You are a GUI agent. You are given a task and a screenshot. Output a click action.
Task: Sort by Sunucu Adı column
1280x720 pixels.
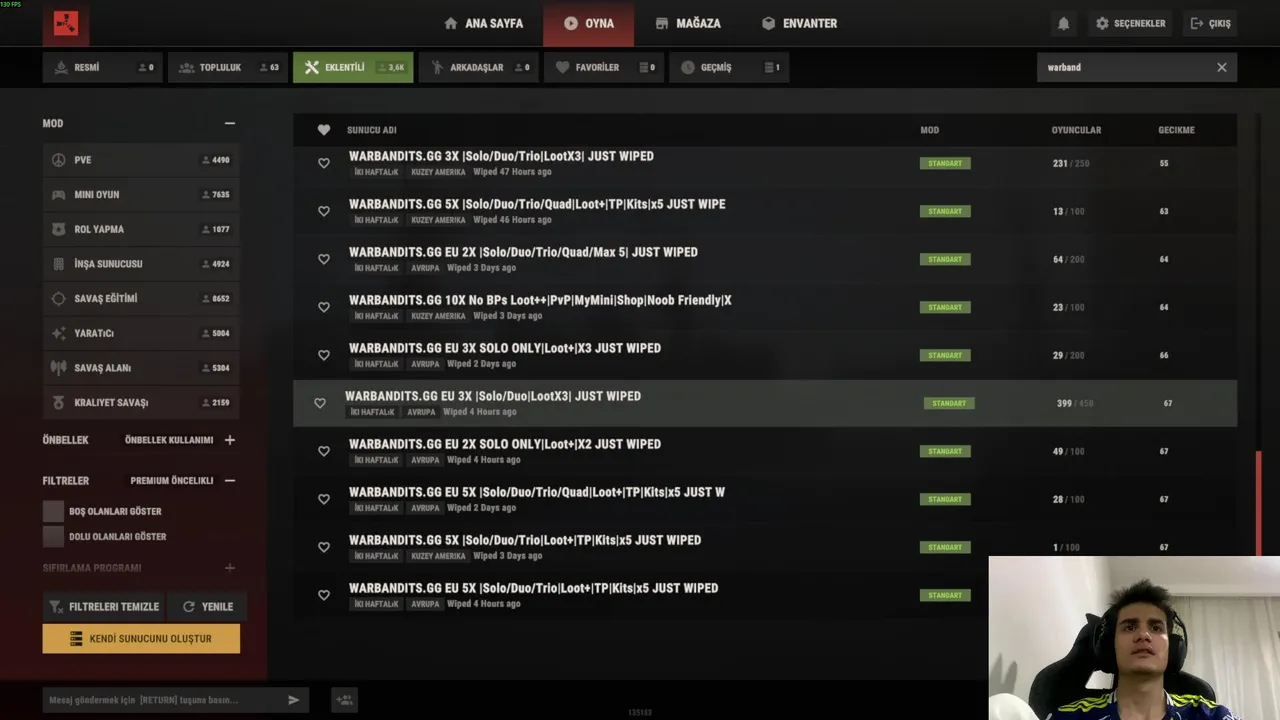pos(372,130)
